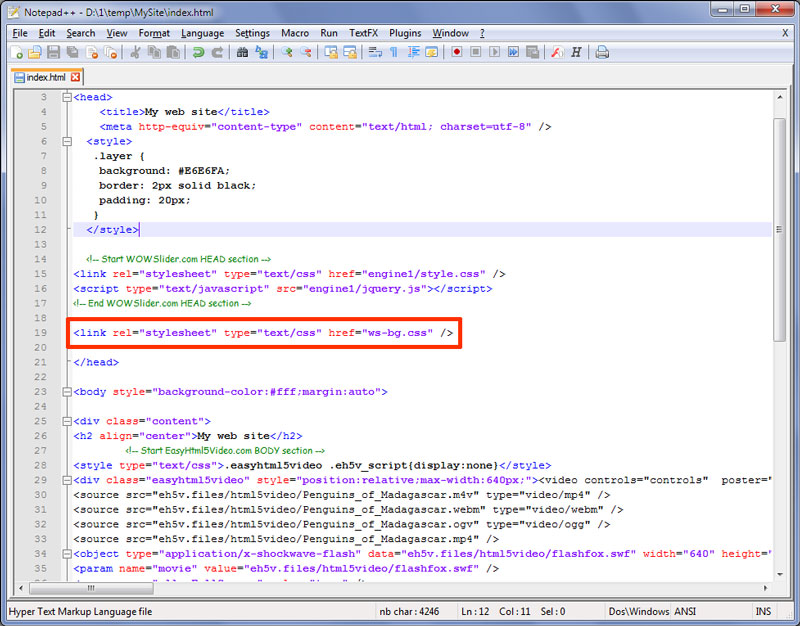Click the ANSI encoding status entry
Image resolution: width=800 pixels, height=626 pixels.
(x=685, y=611)
